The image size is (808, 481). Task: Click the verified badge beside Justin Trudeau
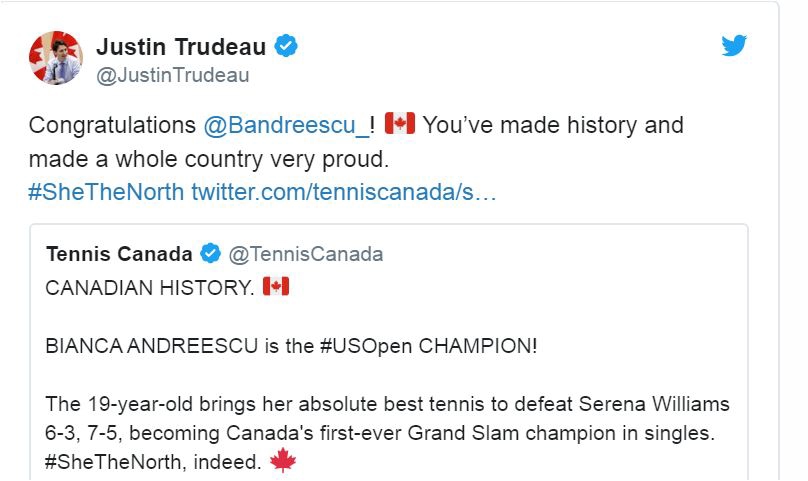coord(286,46)
